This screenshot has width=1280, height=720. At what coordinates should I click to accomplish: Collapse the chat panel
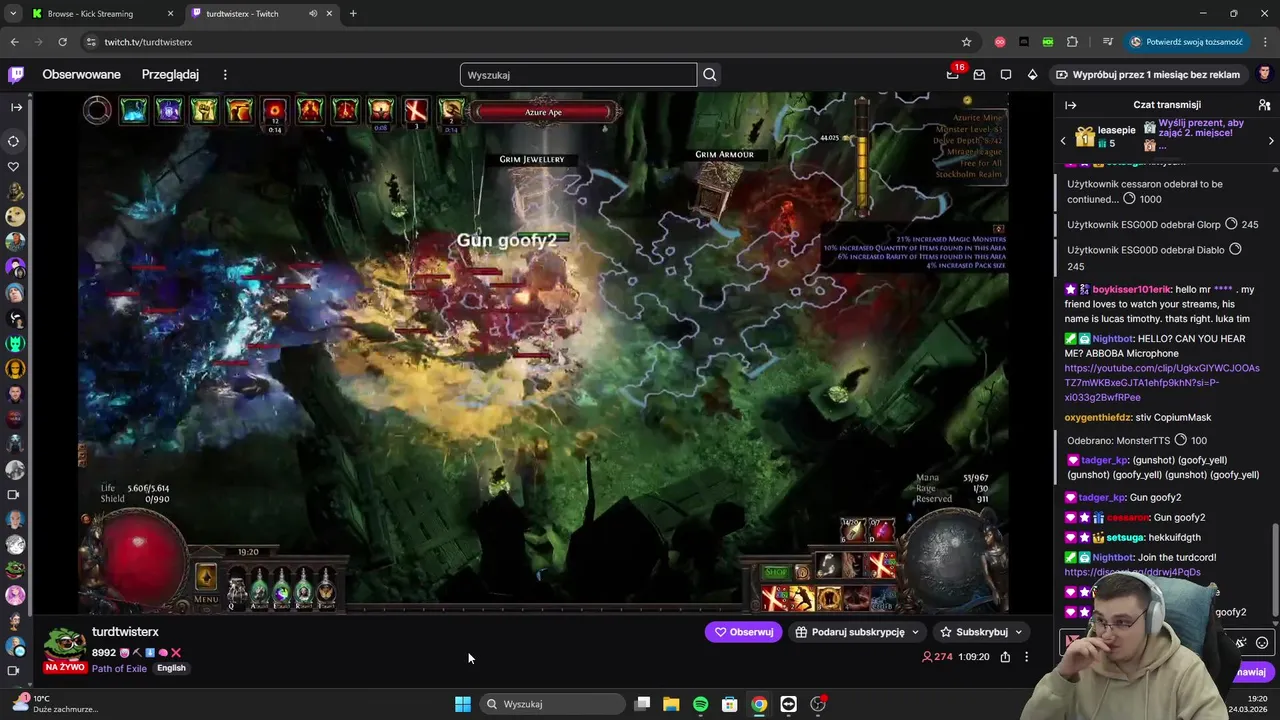(x=1070, y=105)
